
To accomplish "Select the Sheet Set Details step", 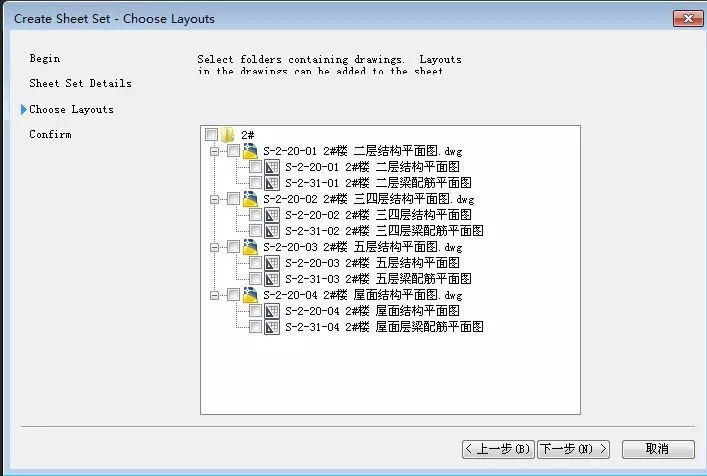I will click(x=80, y=84).
